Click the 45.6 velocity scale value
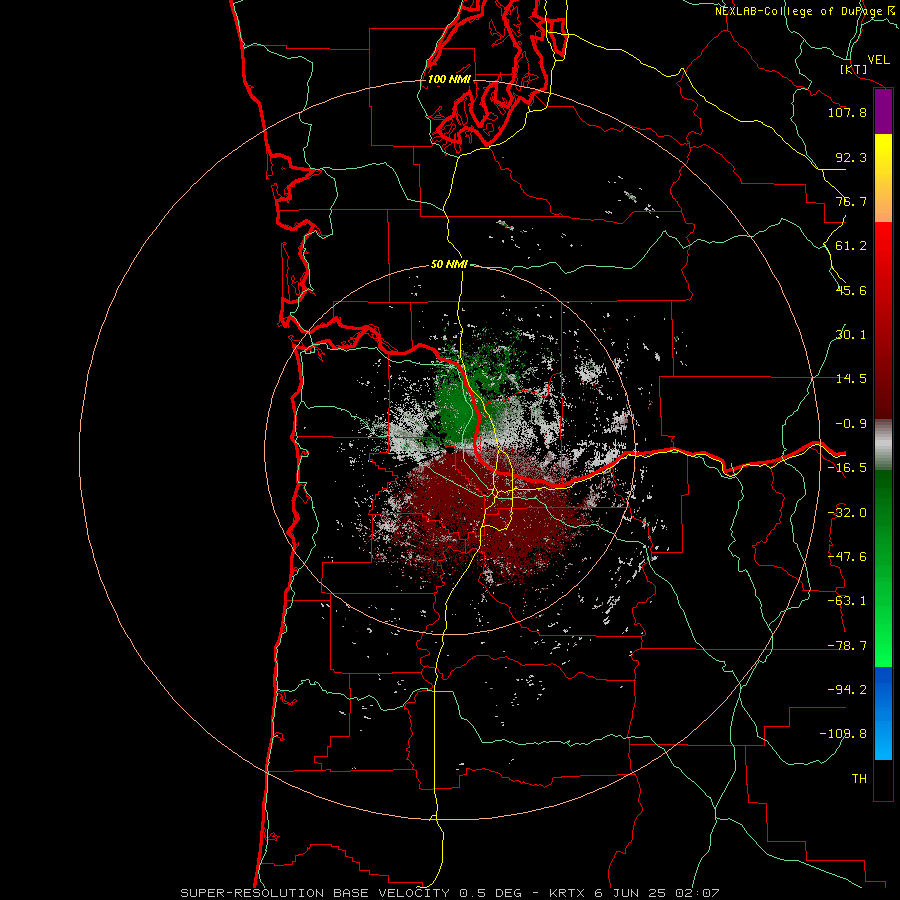Screen dimensions: 900x900 coord(851,290)
